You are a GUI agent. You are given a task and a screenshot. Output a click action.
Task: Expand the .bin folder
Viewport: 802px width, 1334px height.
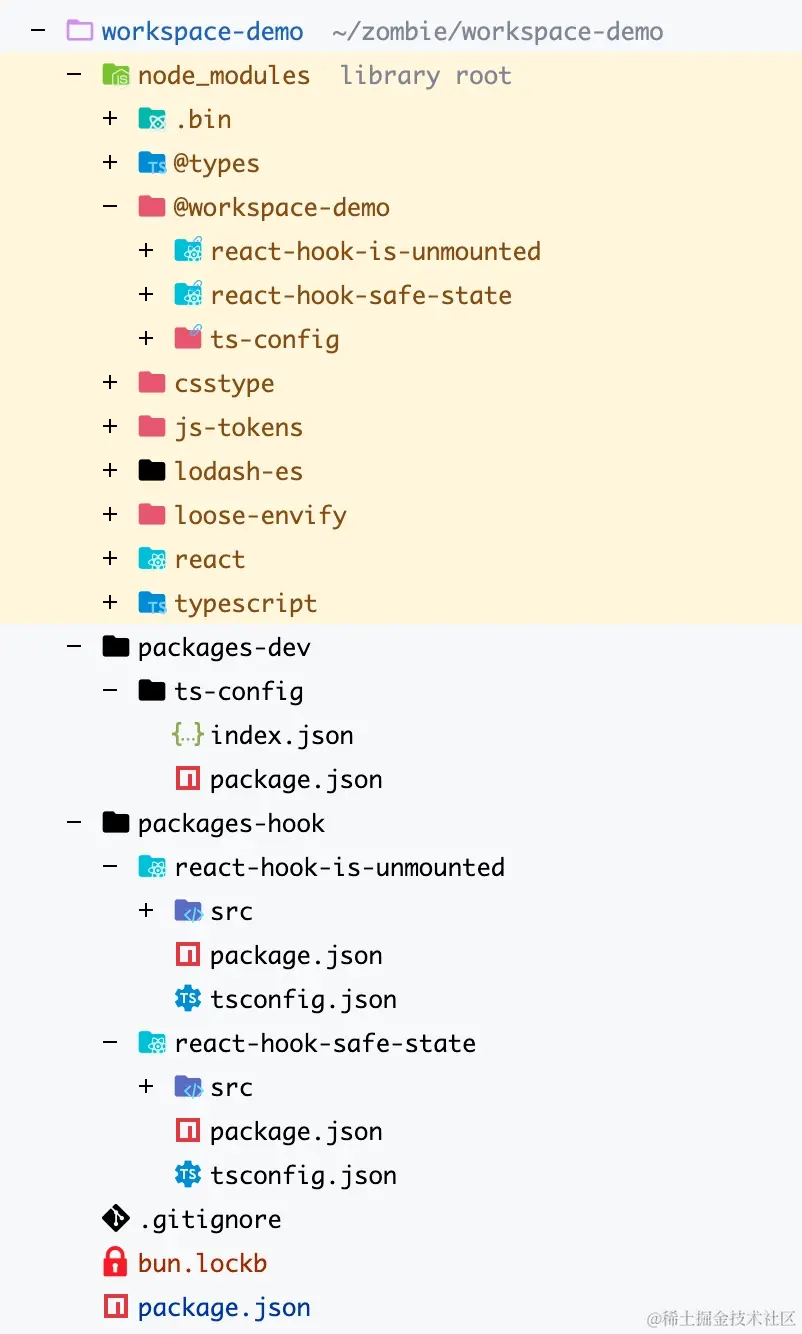click(110, 118)
